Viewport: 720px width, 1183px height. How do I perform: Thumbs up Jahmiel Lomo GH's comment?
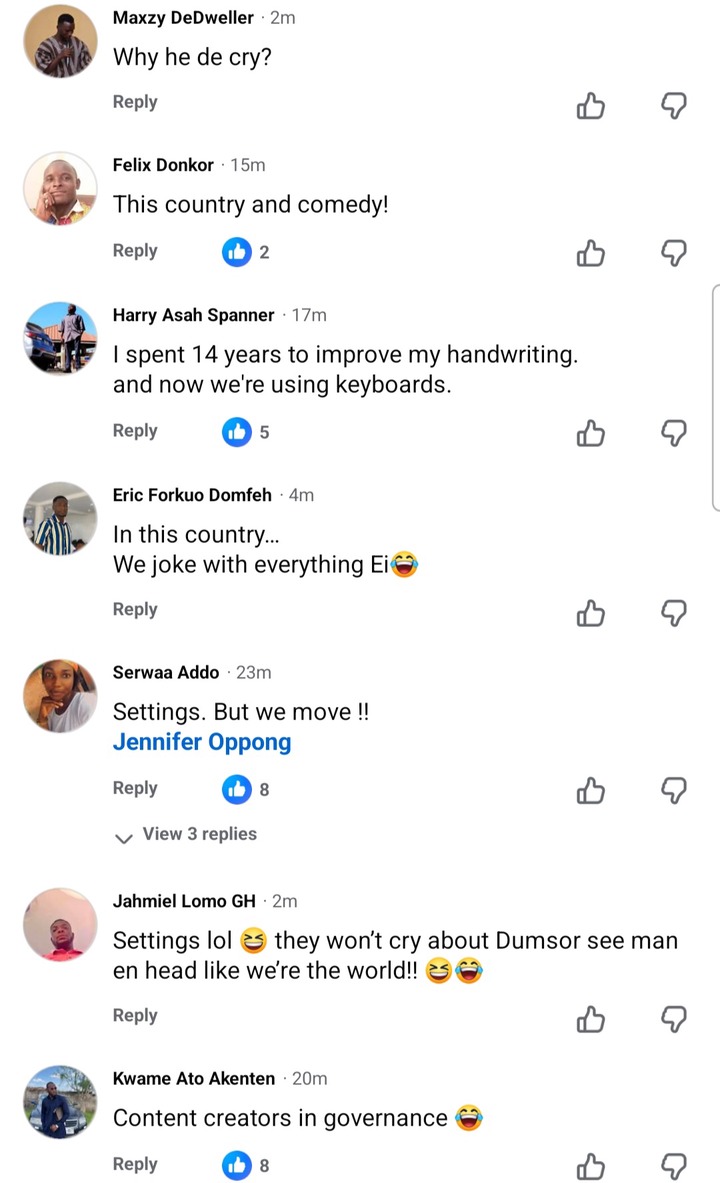(591, 1018)
